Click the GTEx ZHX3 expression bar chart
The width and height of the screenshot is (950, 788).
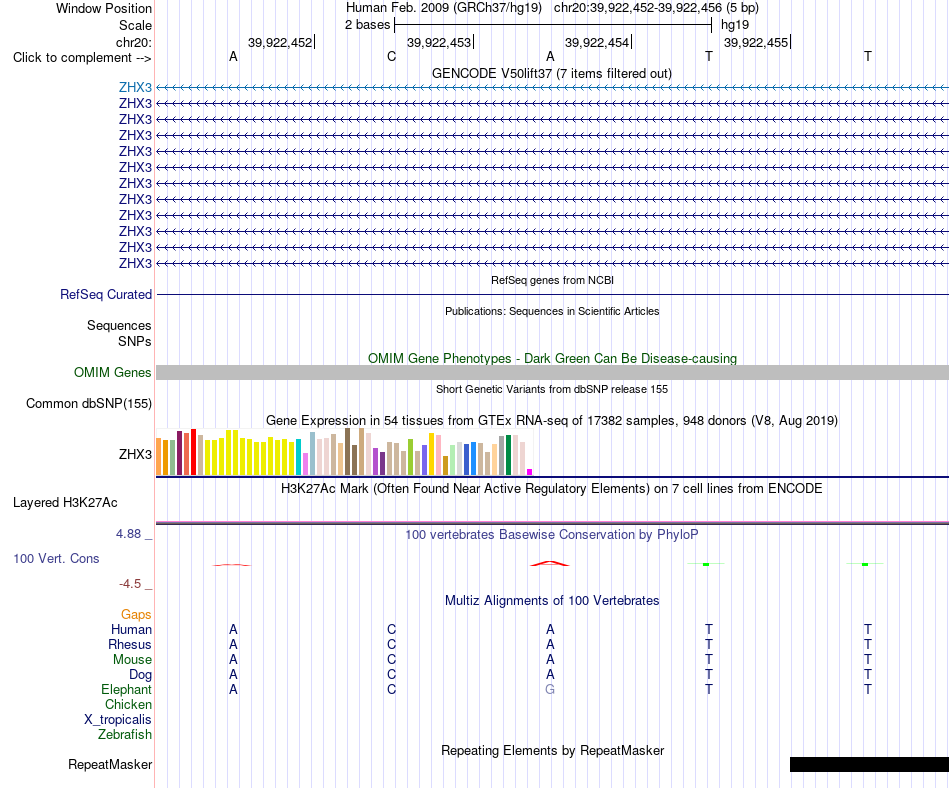(344, 452)
